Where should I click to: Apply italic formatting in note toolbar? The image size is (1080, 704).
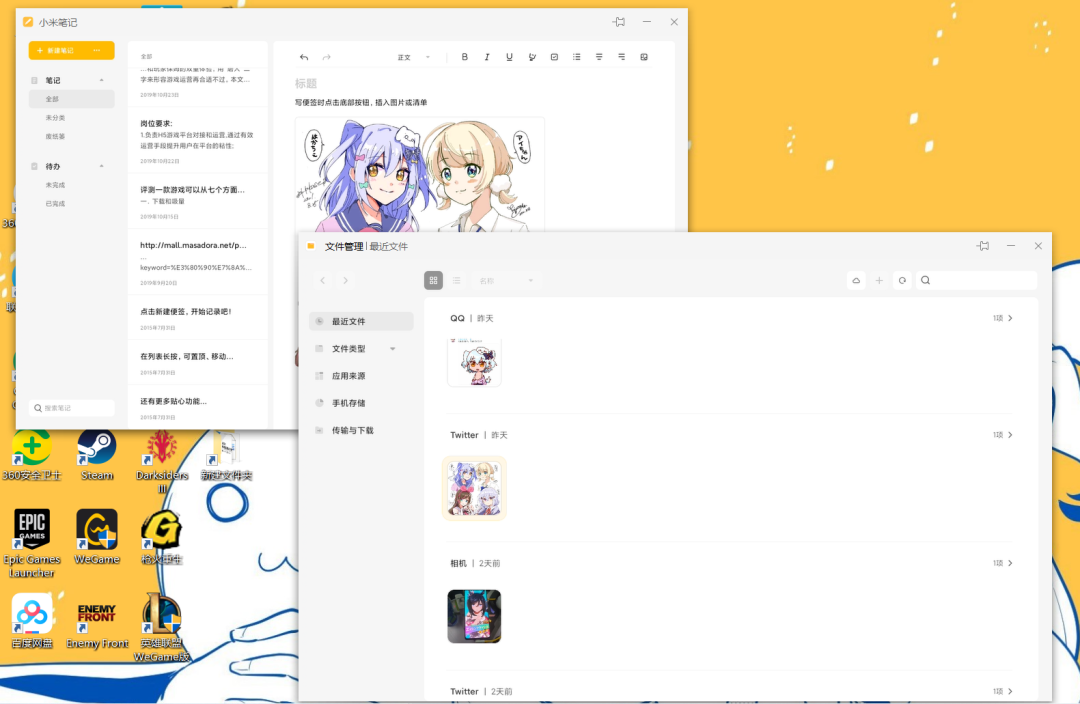click(487, 57)
